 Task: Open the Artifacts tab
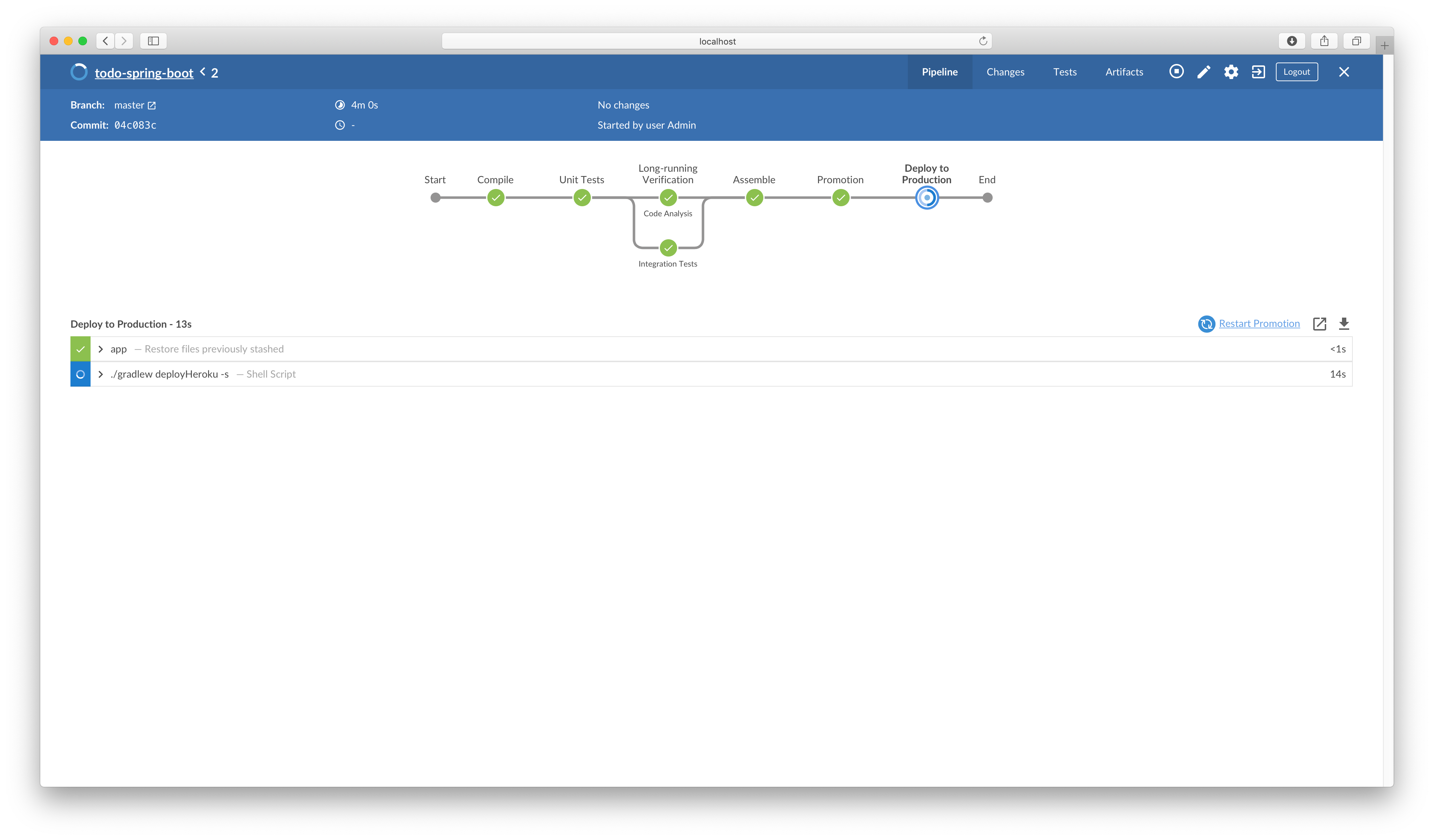point(1124,71)
